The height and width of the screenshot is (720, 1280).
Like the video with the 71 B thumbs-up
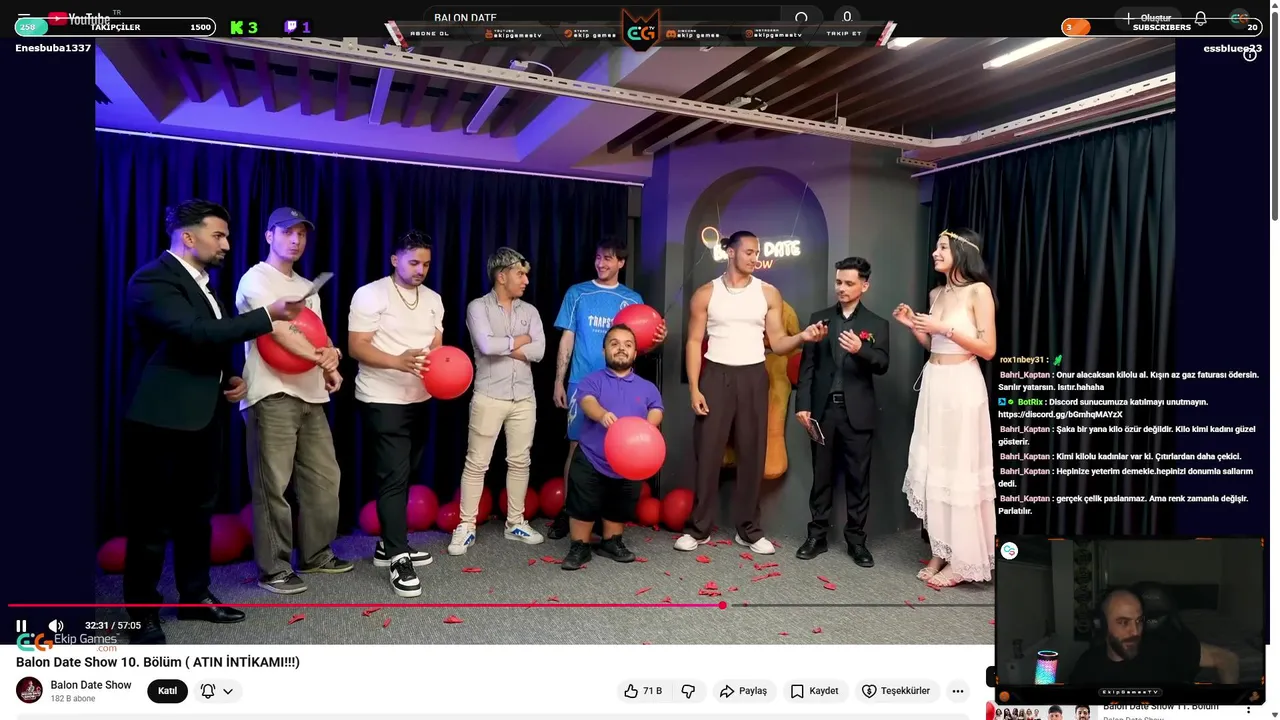643,691
